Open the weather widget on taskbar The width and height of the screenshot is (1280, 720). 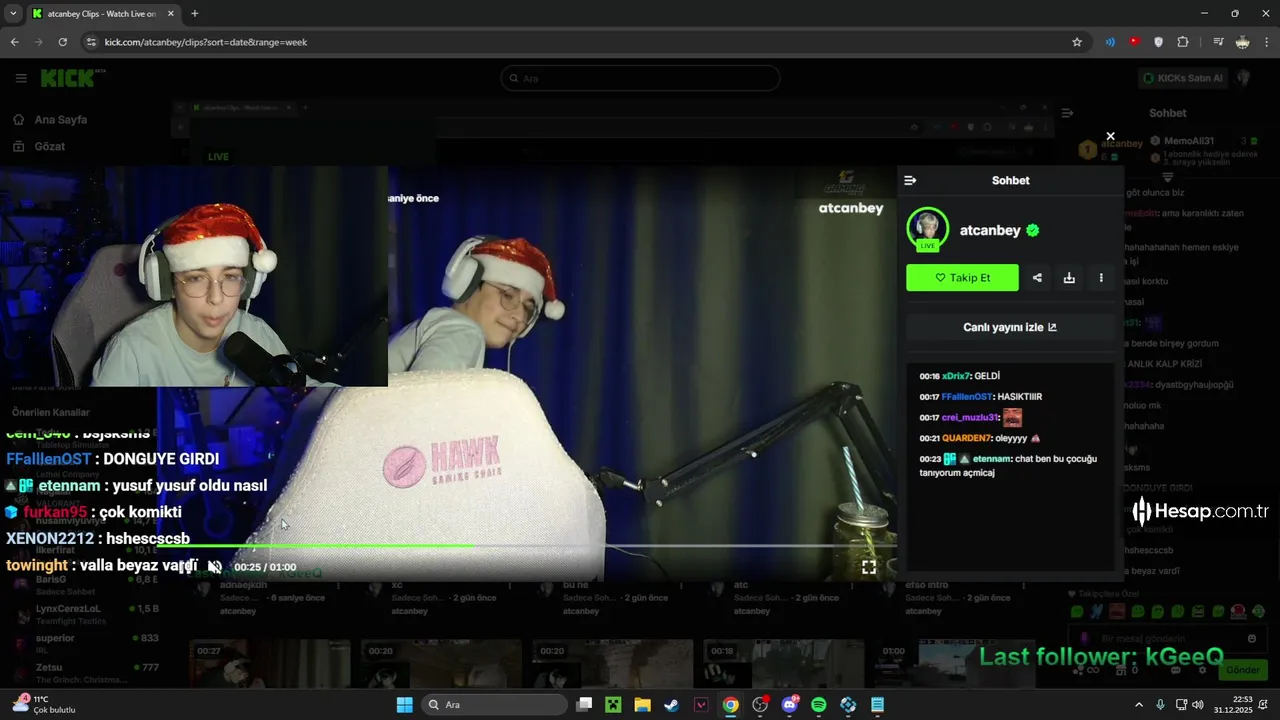(43, 705)
